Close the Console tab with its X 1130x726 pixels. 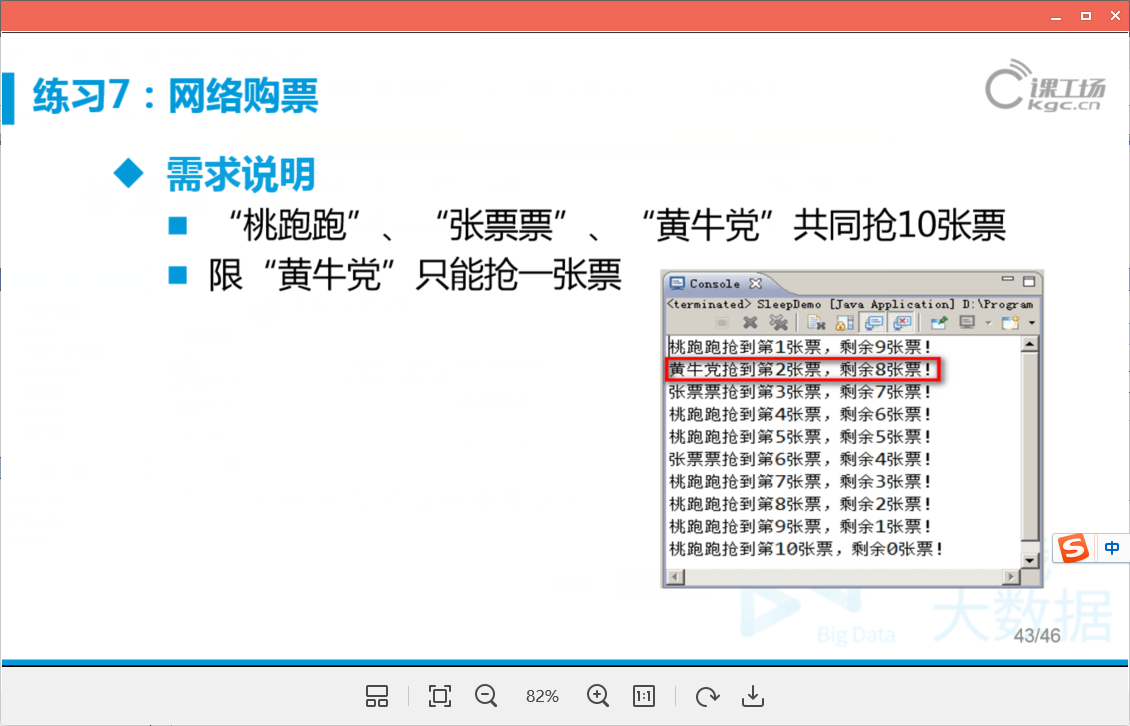[x=755, y=283]
